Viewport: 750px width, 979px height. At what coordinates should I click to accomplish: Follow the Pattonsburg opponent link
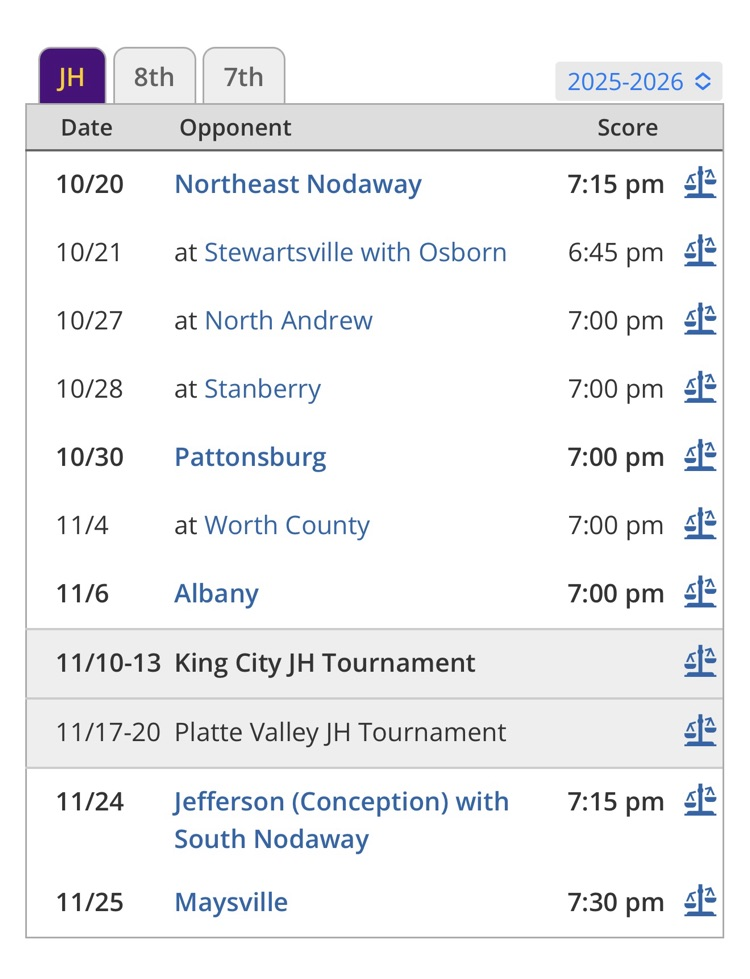pyautogui.click(x=250, y=457)
